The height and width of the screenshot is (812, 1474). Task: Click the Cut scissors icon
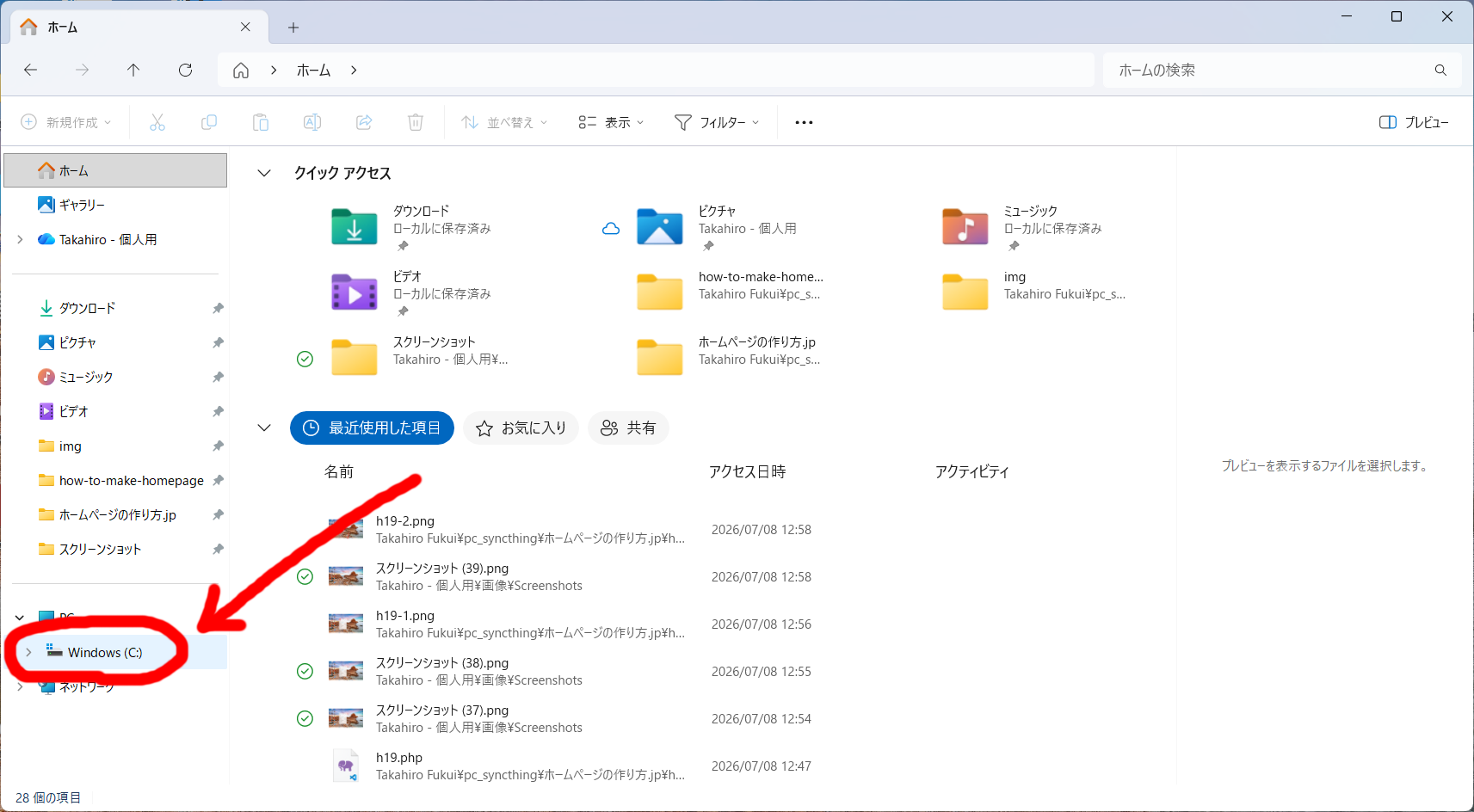click(157, 122)
